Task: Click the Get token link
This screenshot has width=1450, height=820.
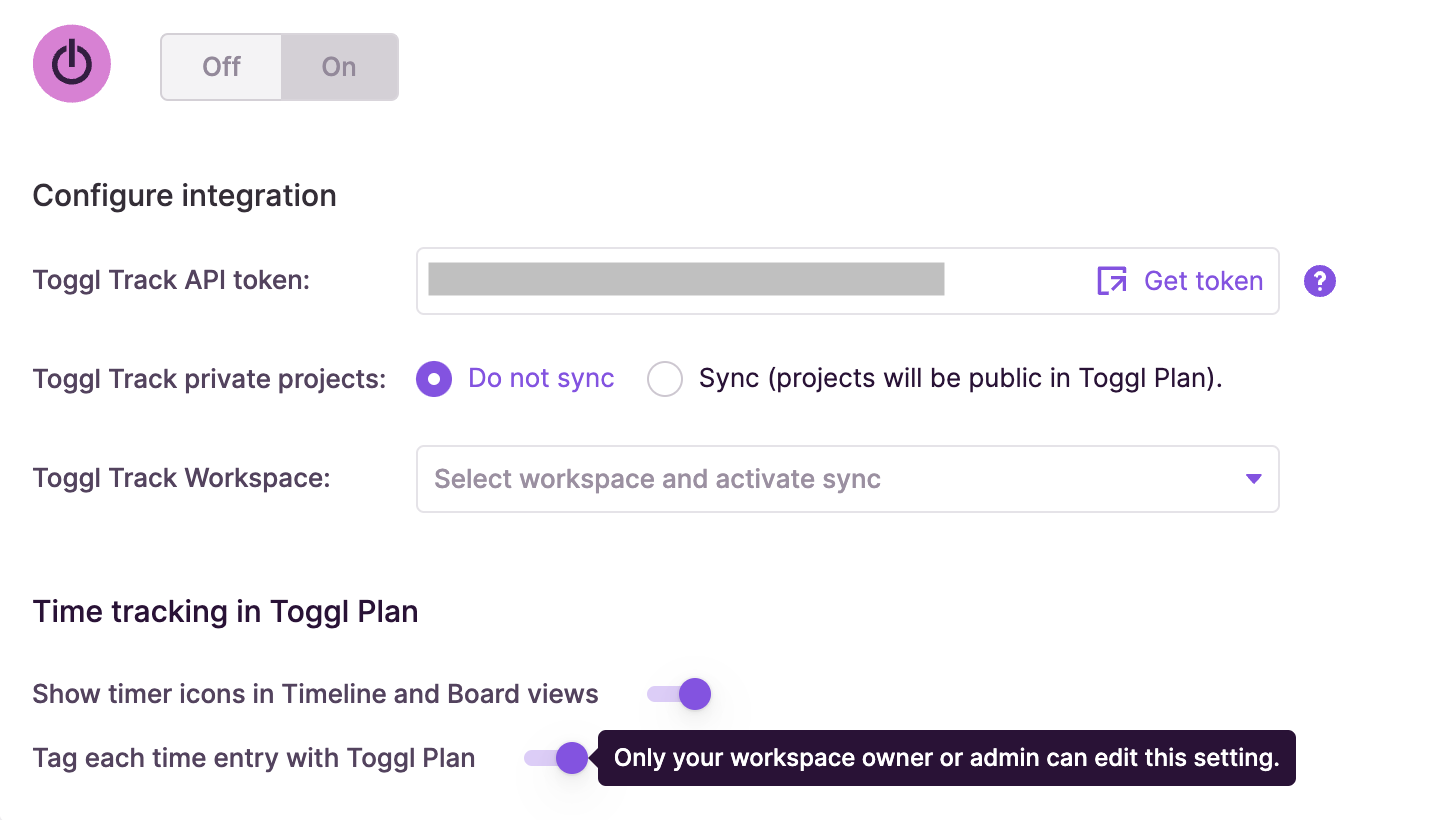Action: [1203, 281]
